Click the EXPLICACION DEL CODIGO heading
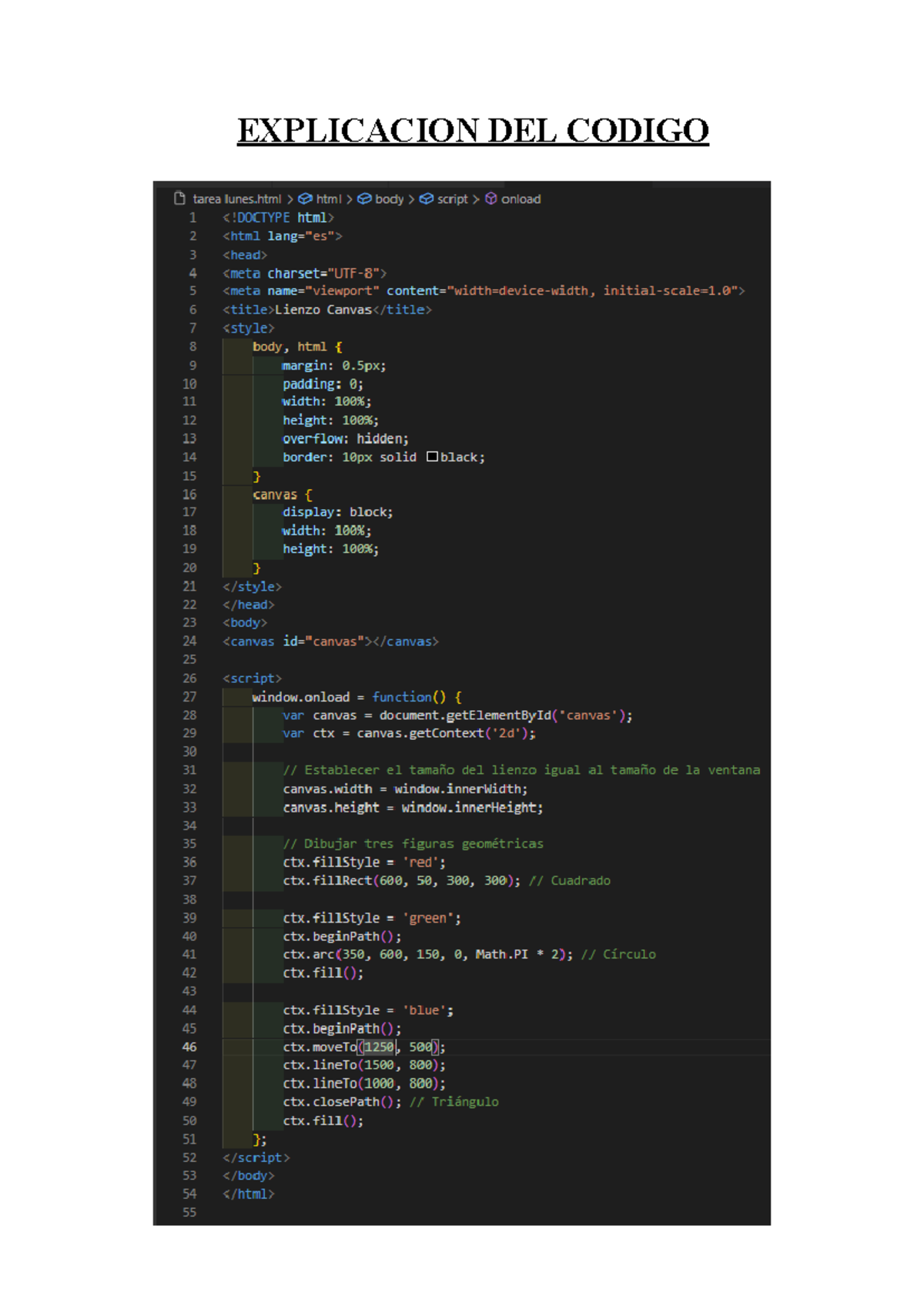Image resolution: width=924 pixels, height=1306 pixels. 473,130
